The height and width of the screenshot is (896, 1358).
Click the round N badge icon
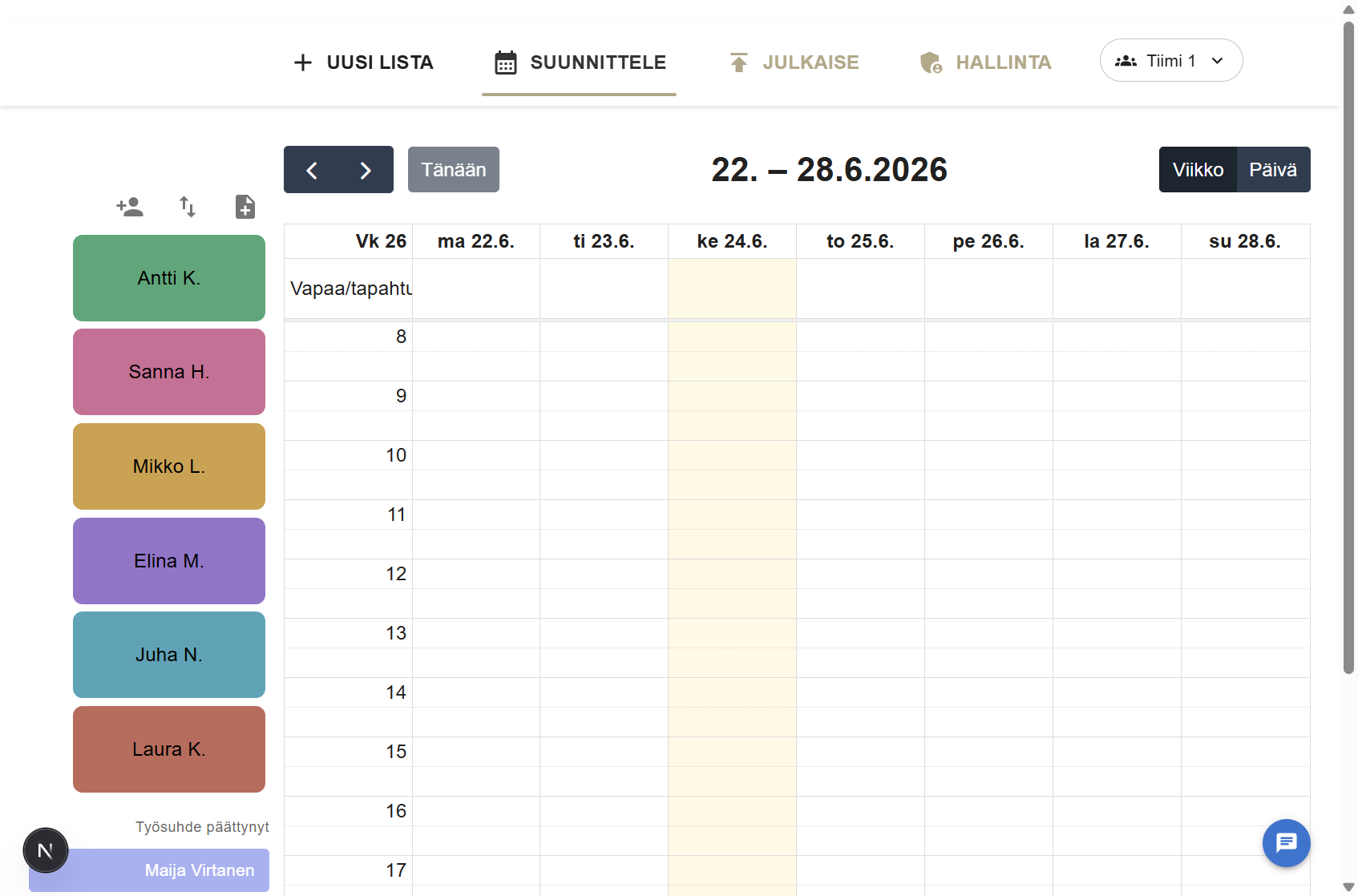[x=46, y=850]
